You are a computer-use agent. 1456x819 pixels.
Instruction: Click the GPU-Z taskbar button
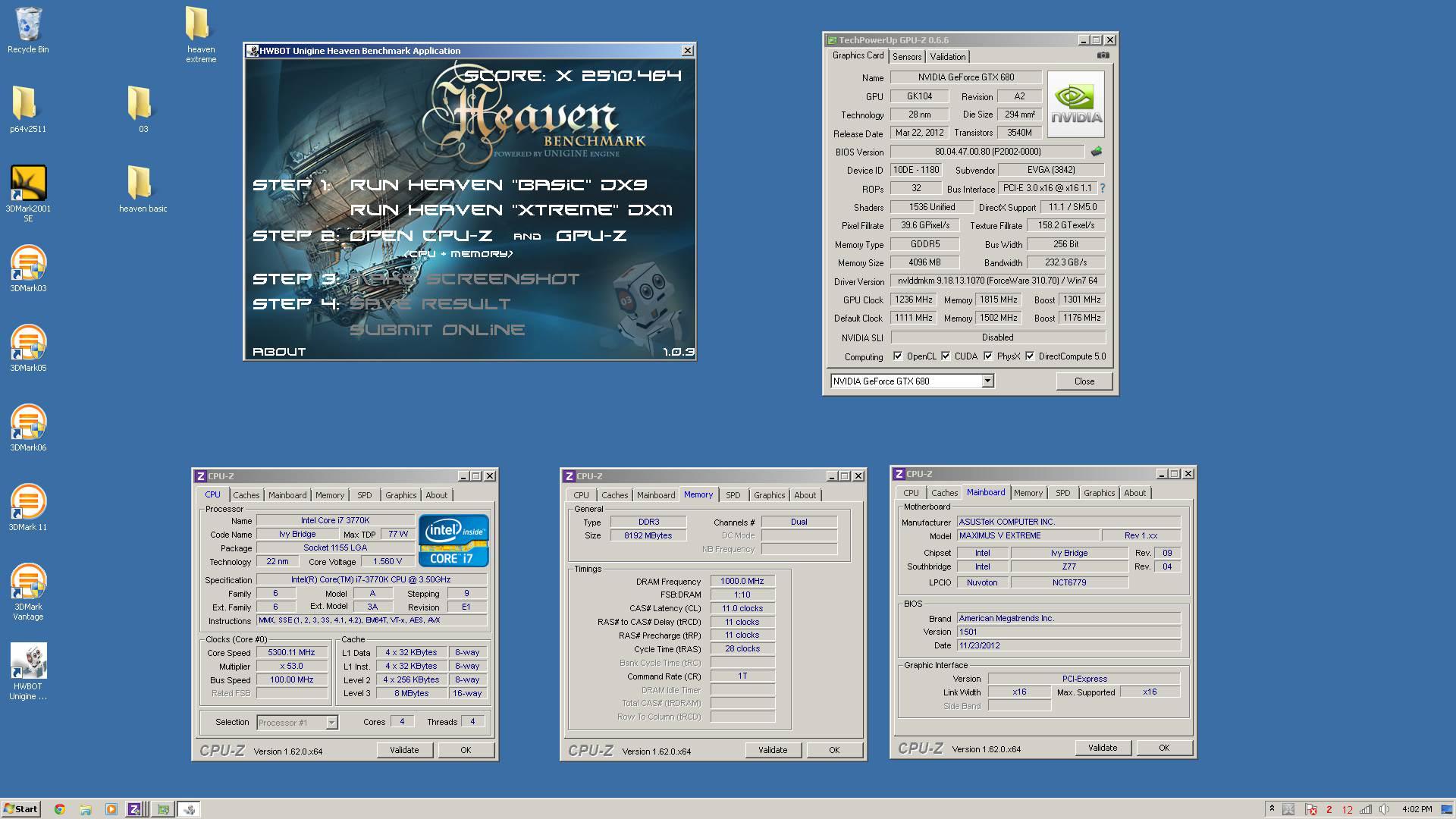click(x=163, y=809)
